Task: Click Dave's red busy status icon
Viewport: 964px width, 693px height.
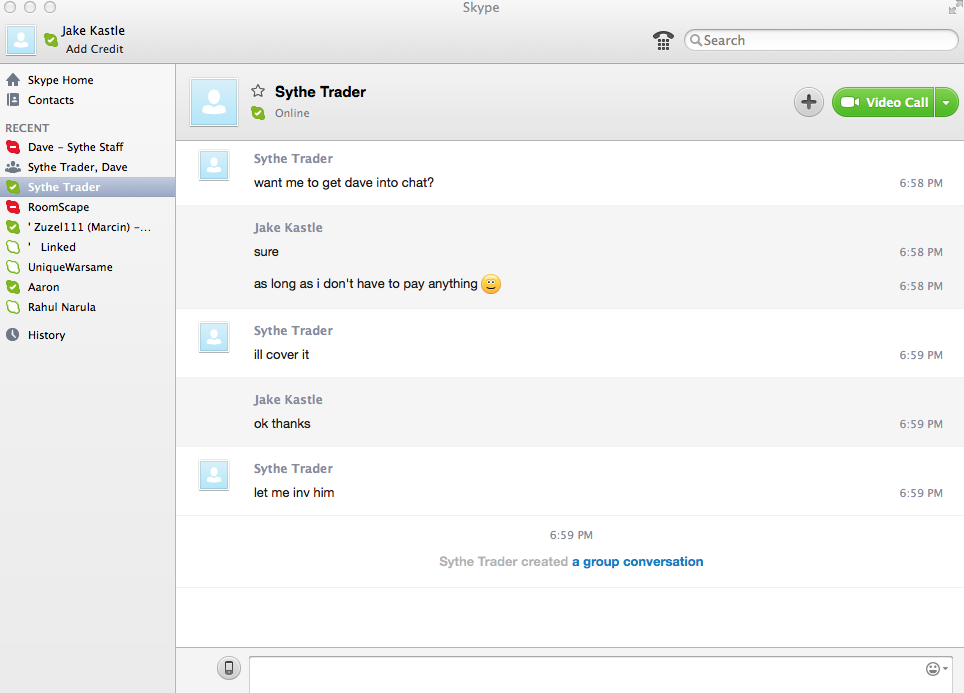Action: click(x=13, y=147)
